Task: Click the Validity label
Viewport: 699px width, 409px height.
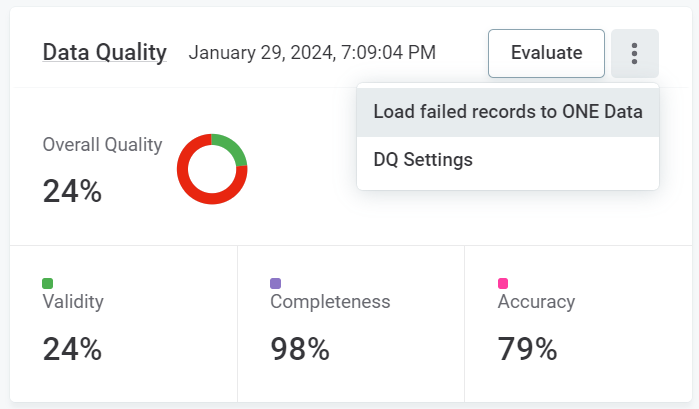Action: [73, 301]
